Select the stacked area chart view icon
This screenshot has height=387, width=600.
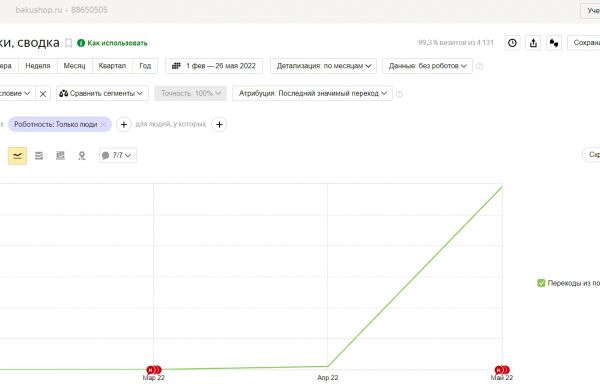coord(39,155)
